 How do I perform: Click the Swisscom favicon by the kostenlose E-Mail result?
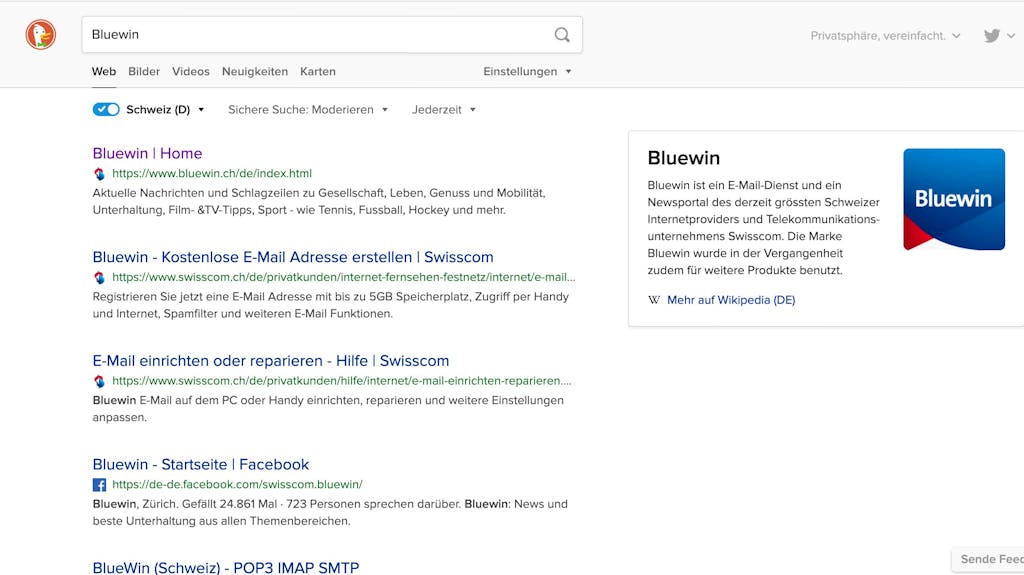(x=99, y=278)
